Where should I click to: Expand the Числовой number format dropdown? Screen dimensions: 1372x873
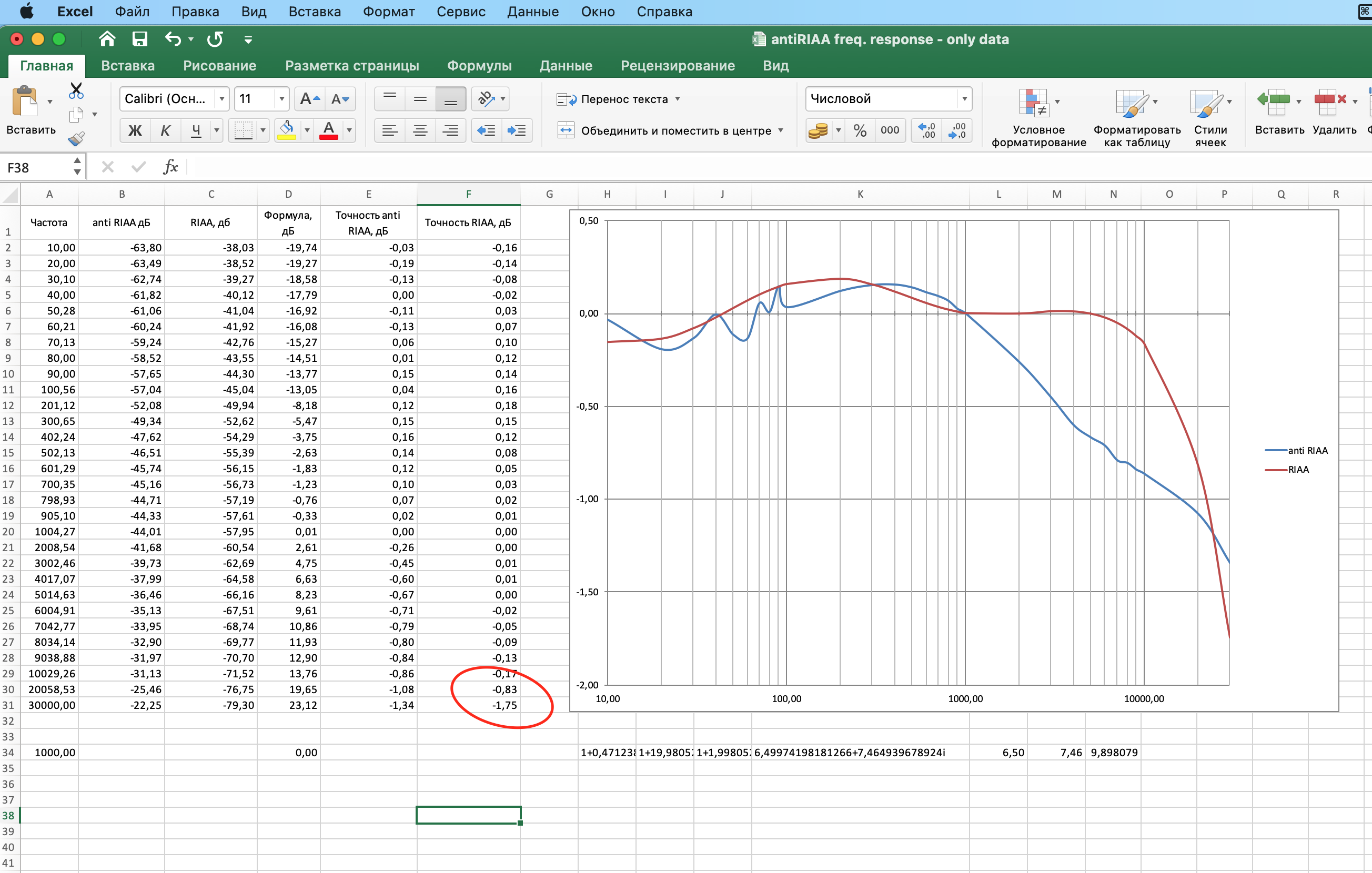[x=964, y=99]
